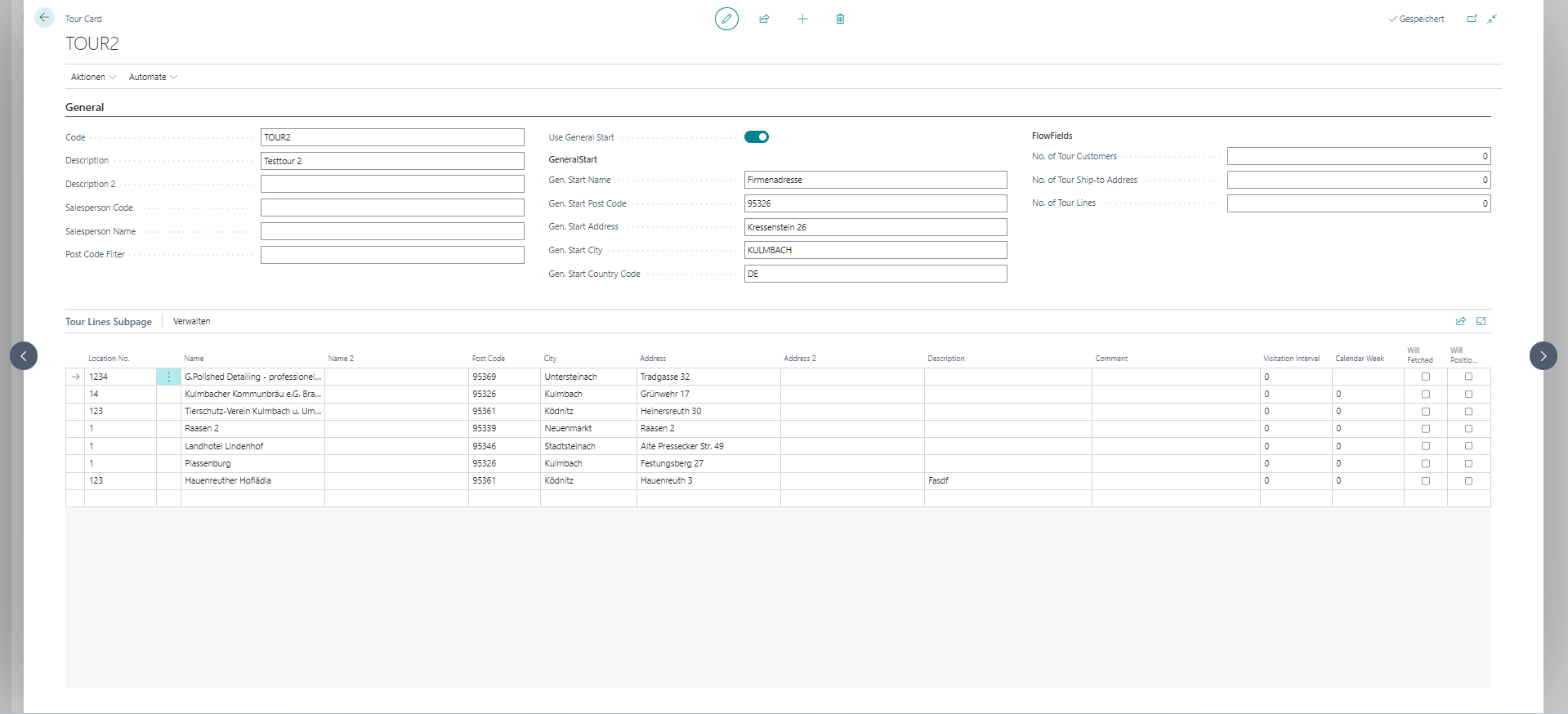Click the share icon in header
1568x714 pixels.
click(764, 19)
